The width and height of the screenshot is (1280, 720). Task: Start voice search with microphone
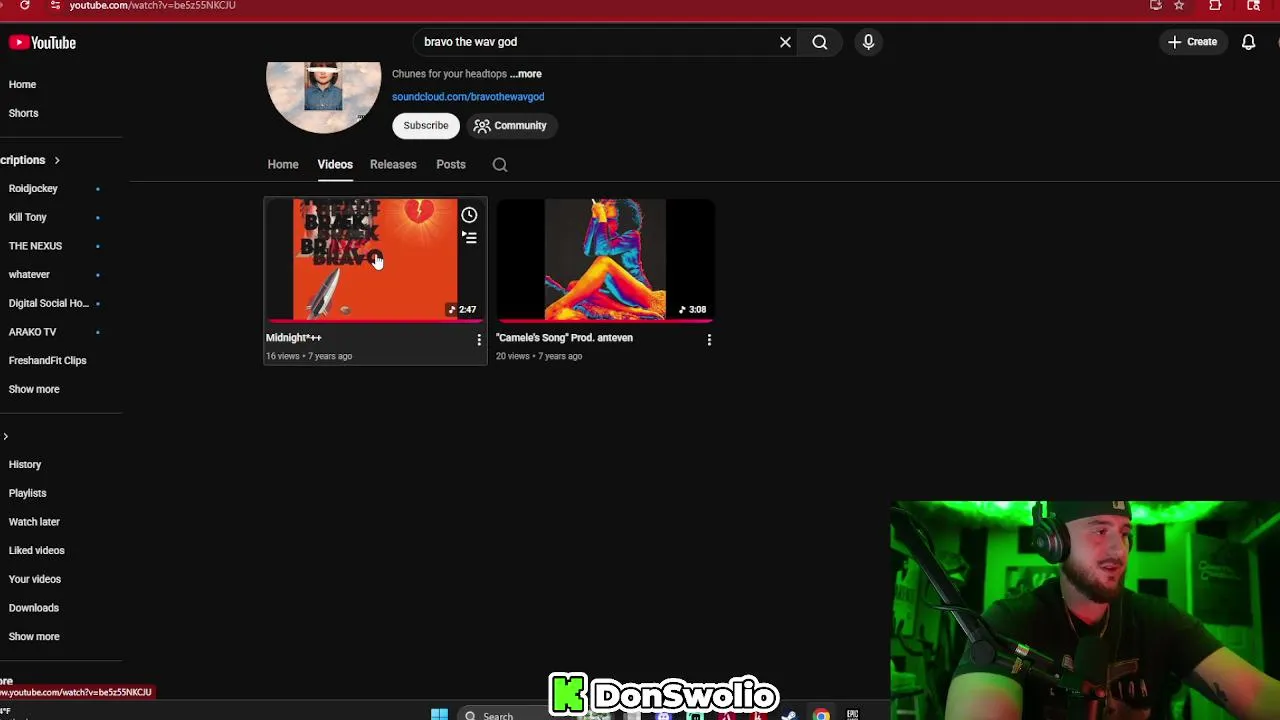point(868,42)
